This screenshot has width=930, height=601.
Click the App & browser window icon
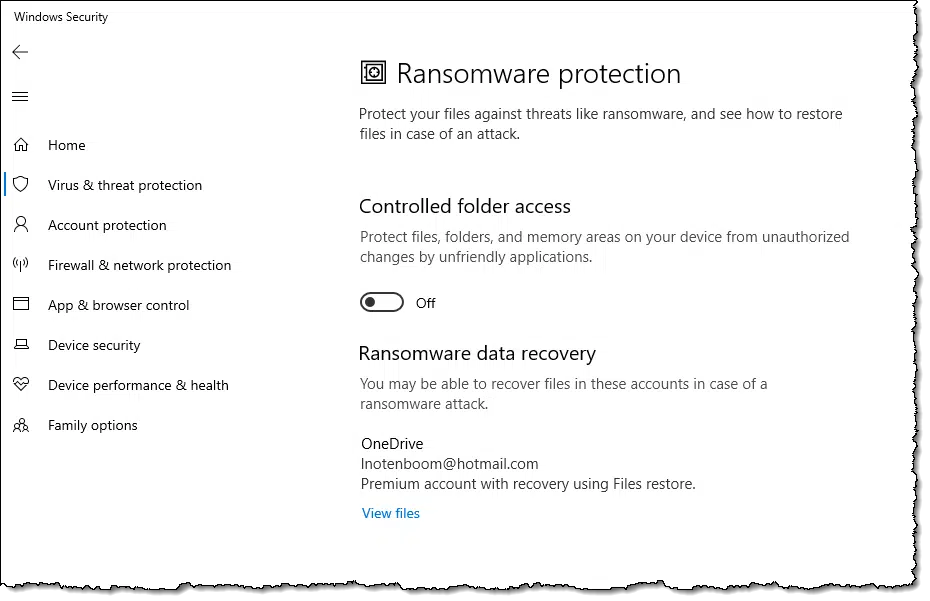click(x=21, y=304)
